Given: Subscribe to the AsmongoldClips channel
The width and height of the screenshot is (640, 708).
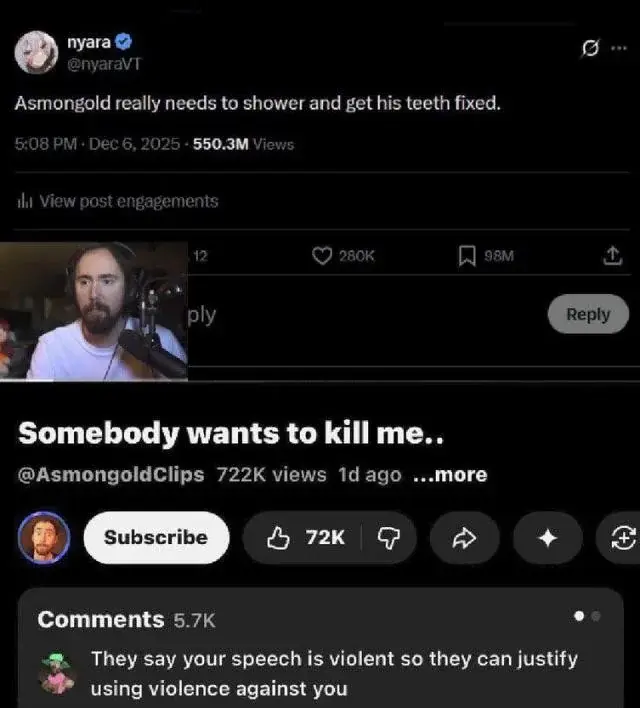Looking at the screenshot, I should [156, 537].
